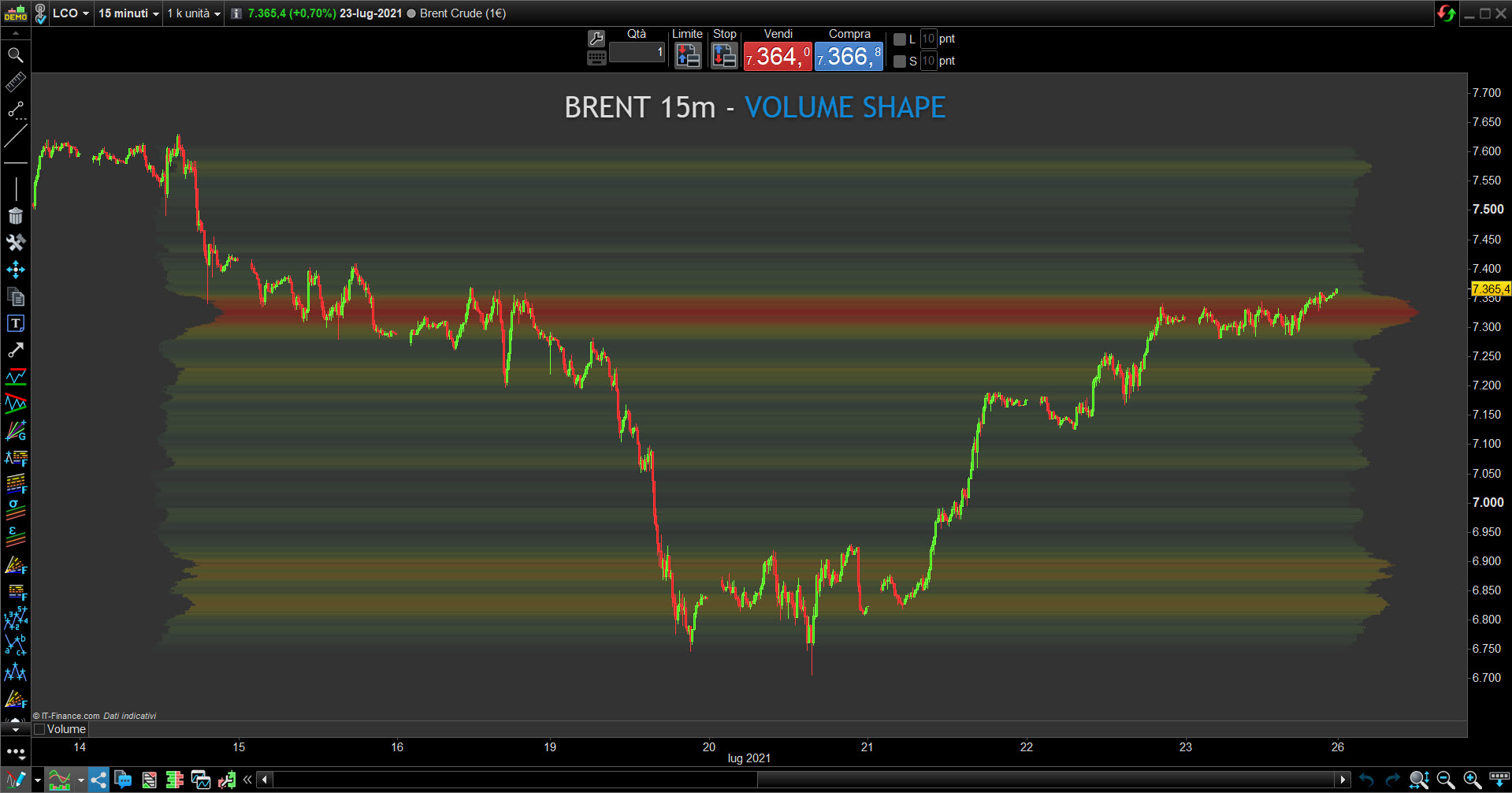Enable the L limit checkbox
Screen dimensions: 1512x793
[x=900, y=39]
